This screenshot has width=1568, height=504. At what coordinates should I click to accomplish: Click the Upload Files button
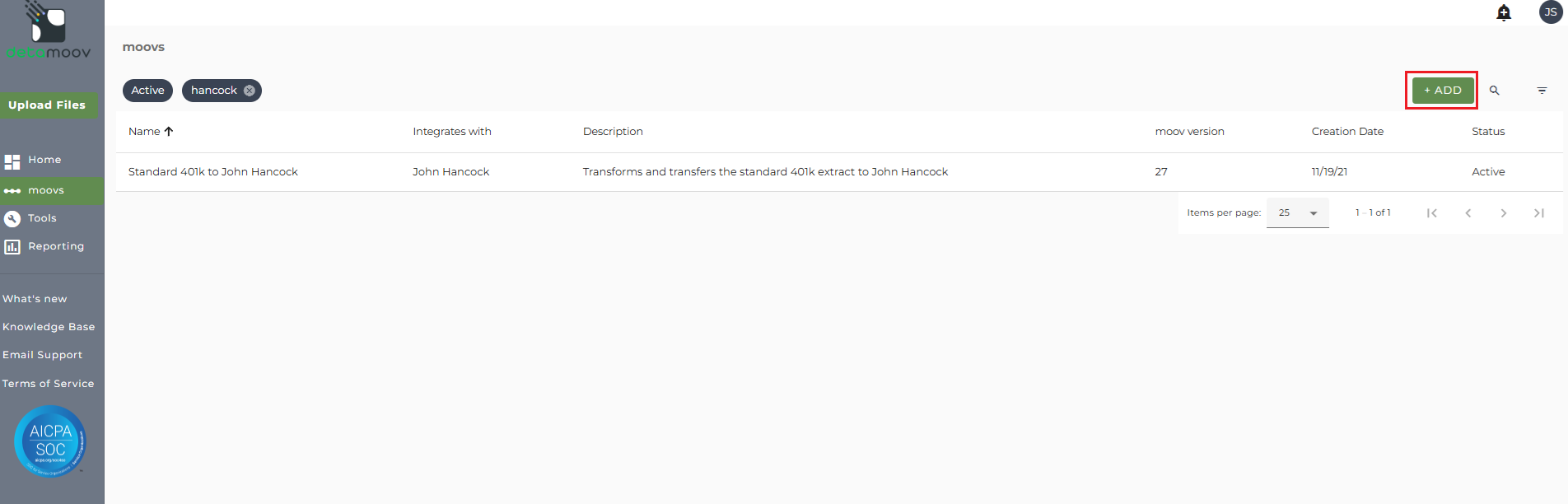(48, 105)
